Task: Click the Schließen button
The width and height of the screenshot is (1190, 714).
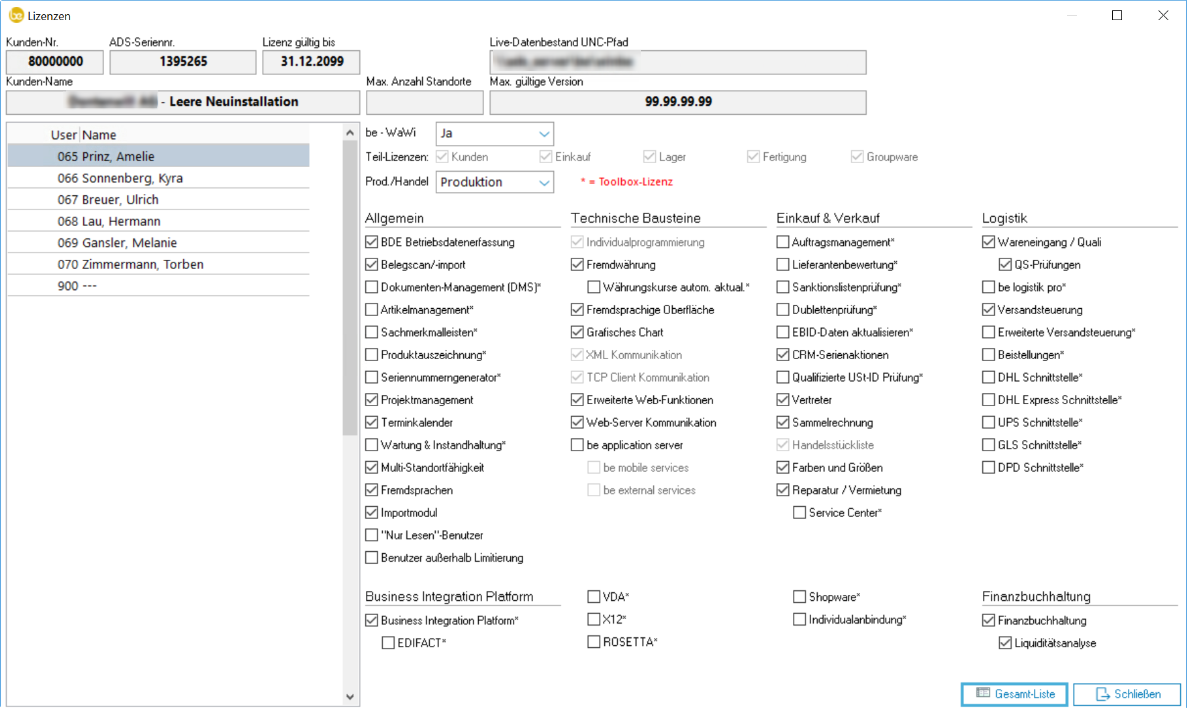Action: 1127,694
